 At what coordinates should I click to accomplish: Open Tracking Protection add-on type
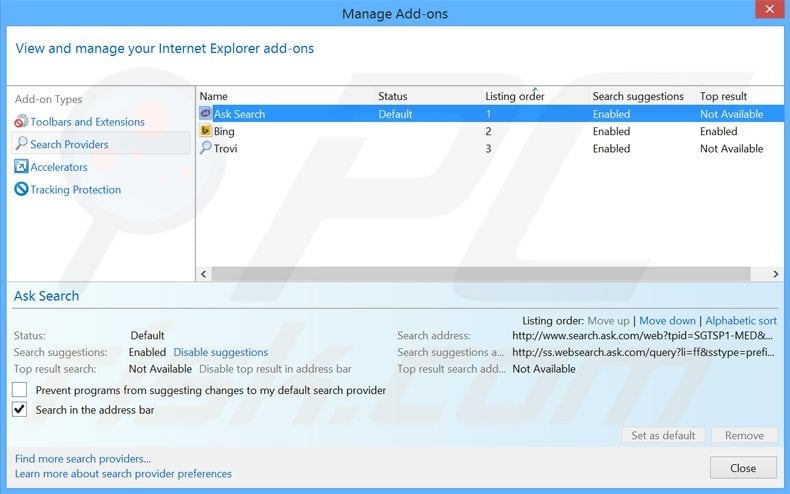pyautogui.click(x=76, y=190)
